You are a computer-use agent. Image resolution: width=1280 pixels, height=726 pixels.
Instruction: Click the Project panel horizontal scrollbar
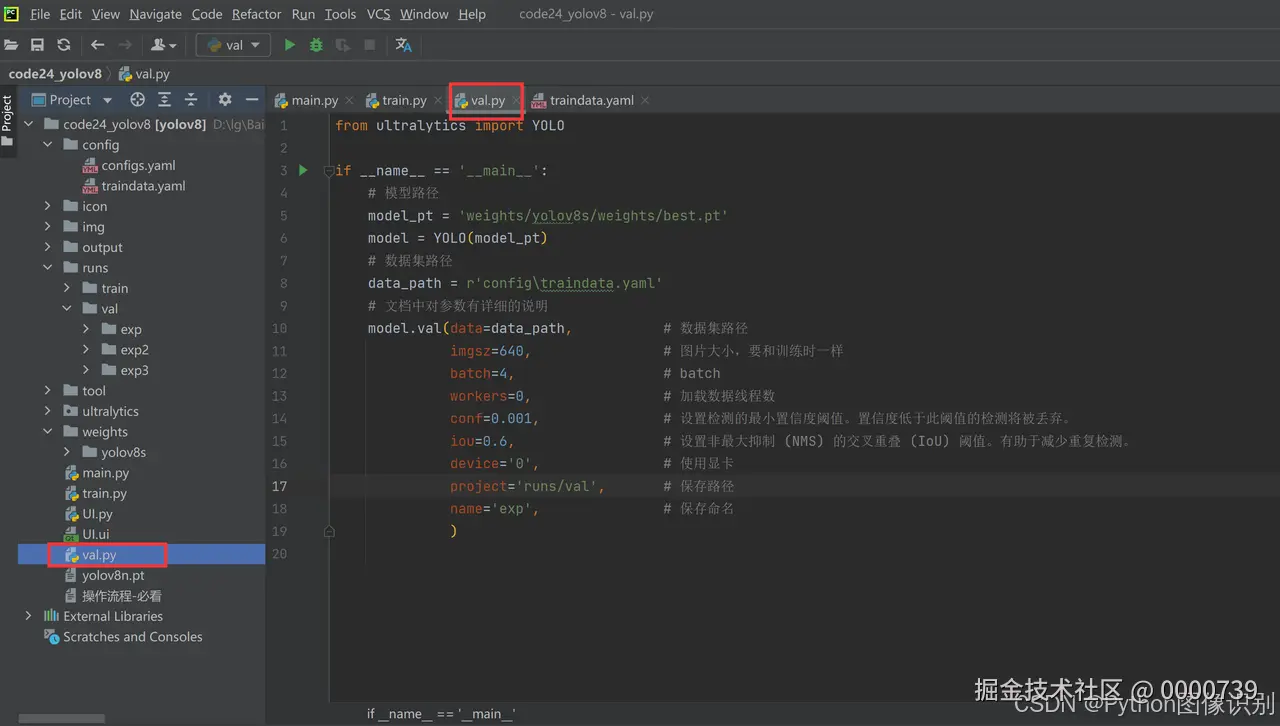click(x=61, y=719)
